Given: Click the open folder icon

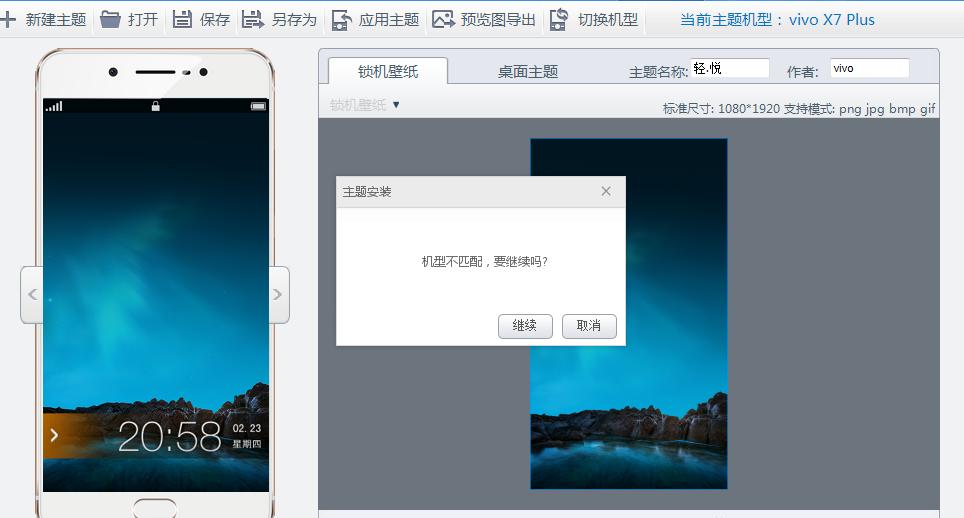Looking at the screenshot, I should 110,20.
